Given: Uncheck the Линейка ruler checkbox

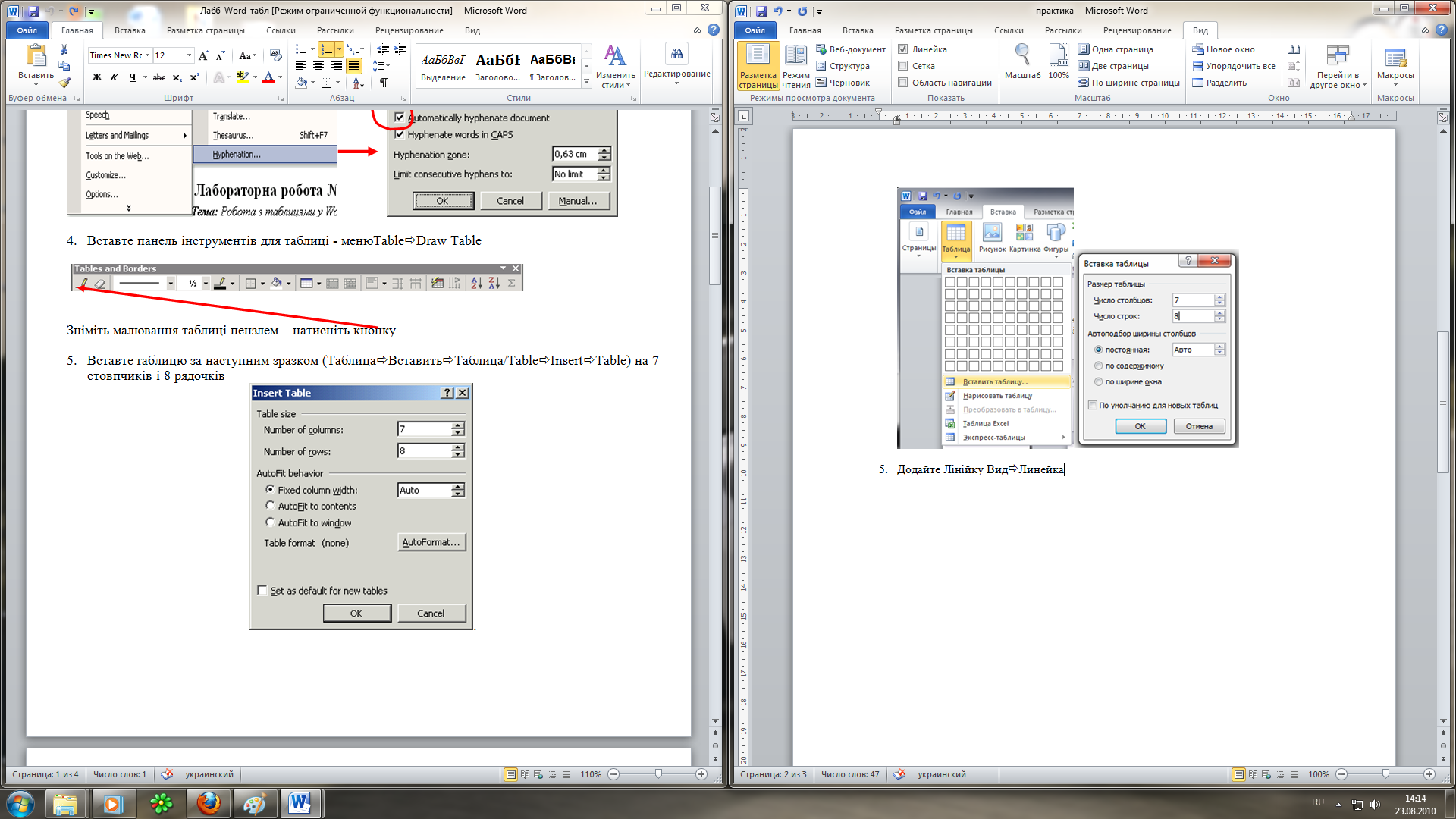Looking at the screenshot, I should pyautogui.click(x=903, y=49).
